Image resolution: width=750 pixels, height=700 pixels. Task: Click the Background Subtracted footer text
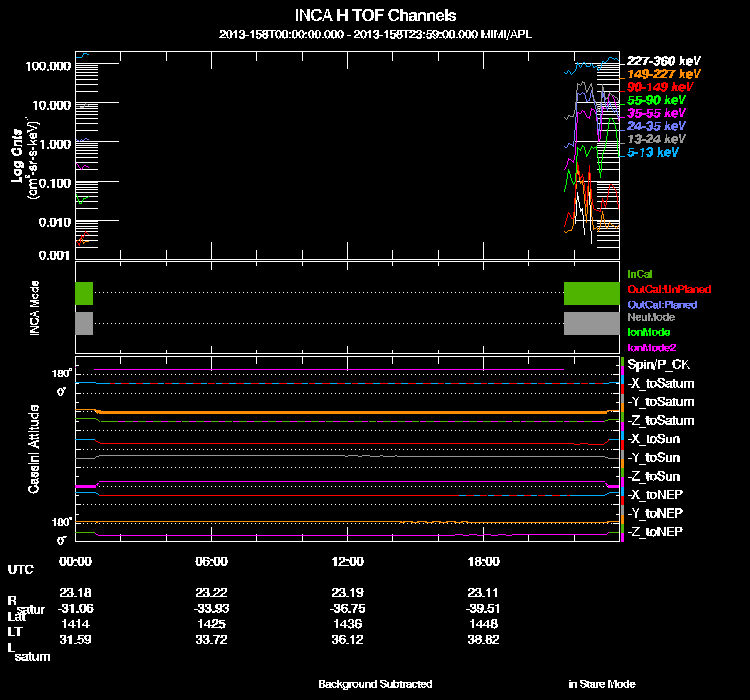point(375,684)
